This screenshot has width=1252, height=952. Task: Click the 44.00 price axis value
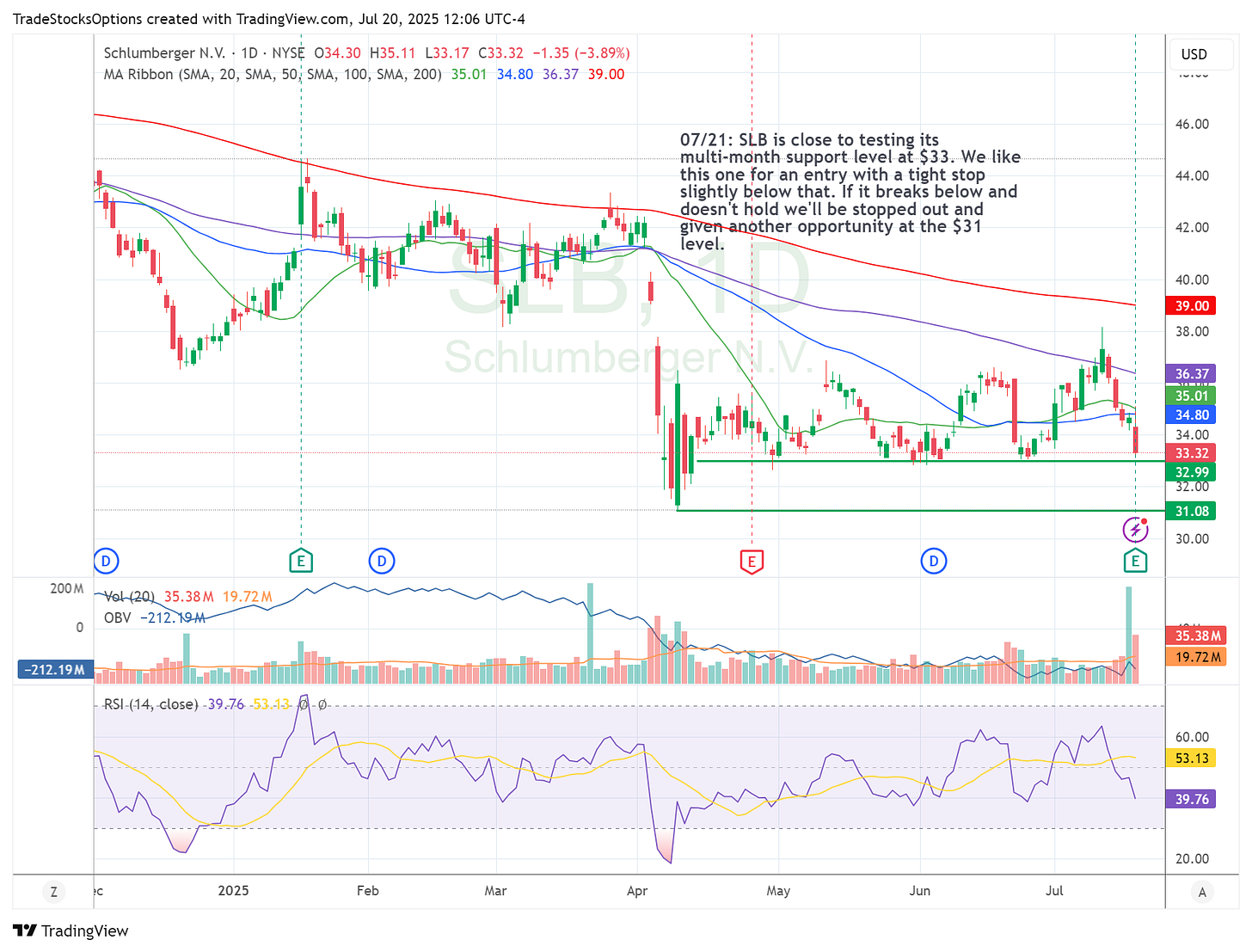point(1192,175)
